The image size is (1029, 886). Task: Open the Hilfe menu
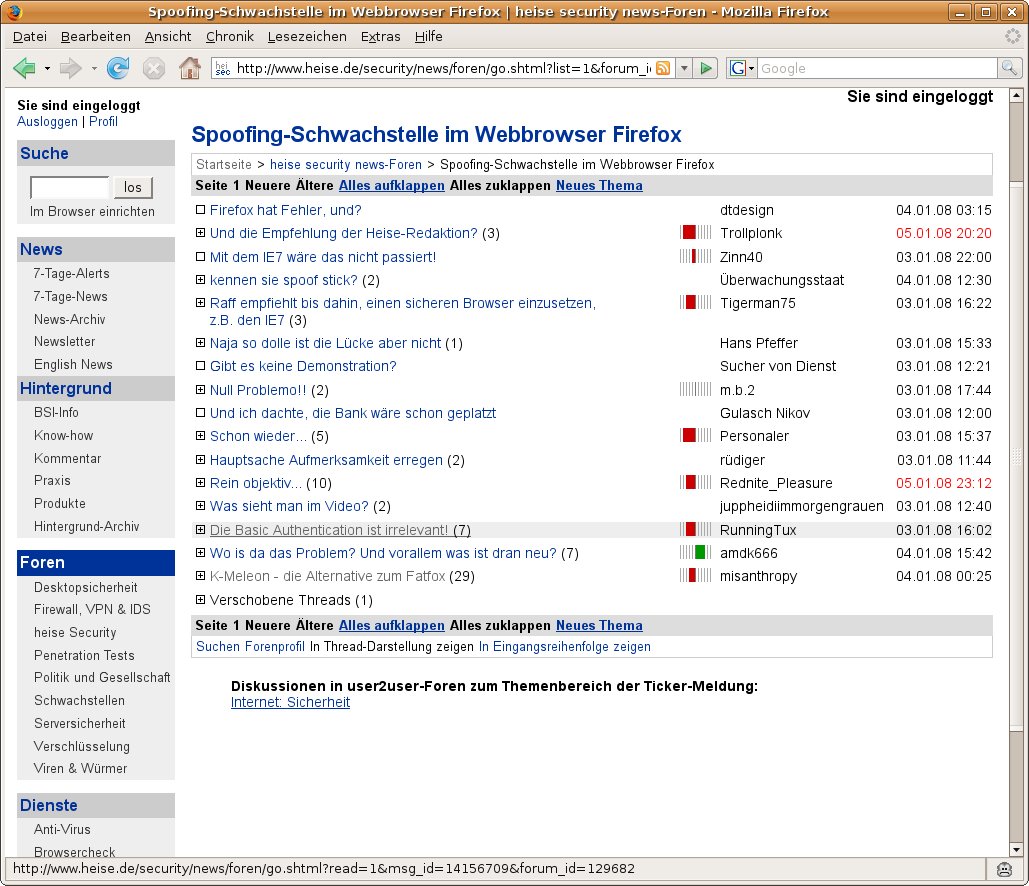pyautogui.click(x=429, y=37)
